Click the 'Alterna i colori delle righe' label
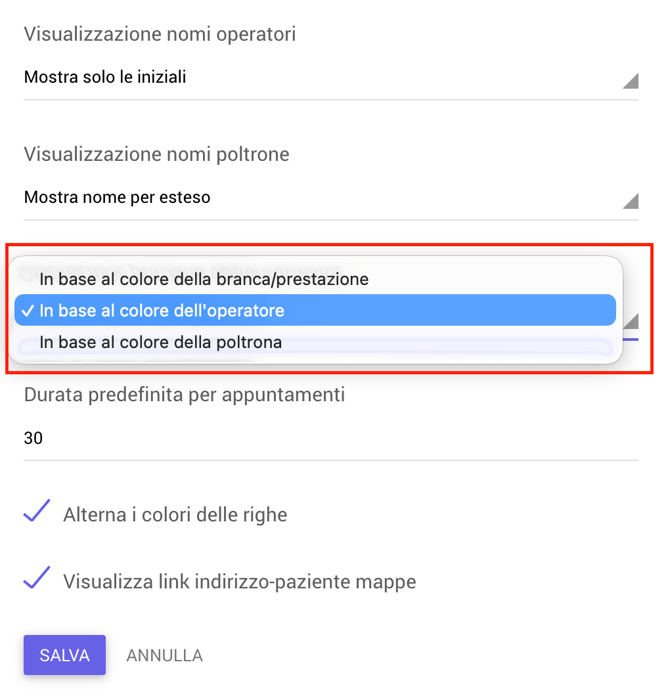 (175, 515)
